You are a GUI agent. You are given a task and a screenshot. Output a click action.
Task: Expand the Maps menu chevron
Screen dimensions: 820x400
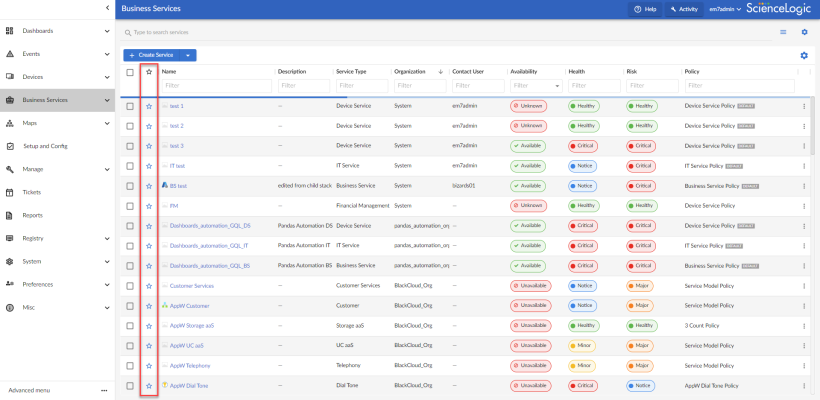point(107,123)
